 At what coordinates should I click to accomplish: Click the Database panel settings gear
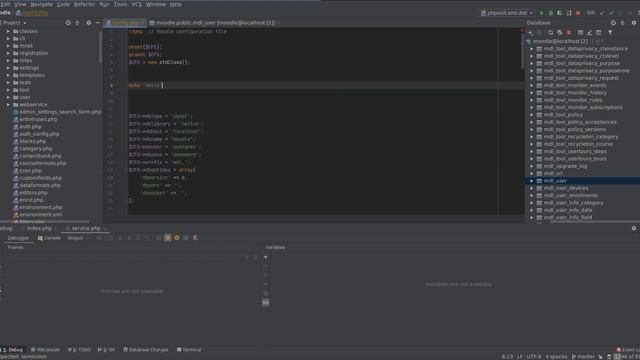tap(634, 23)
